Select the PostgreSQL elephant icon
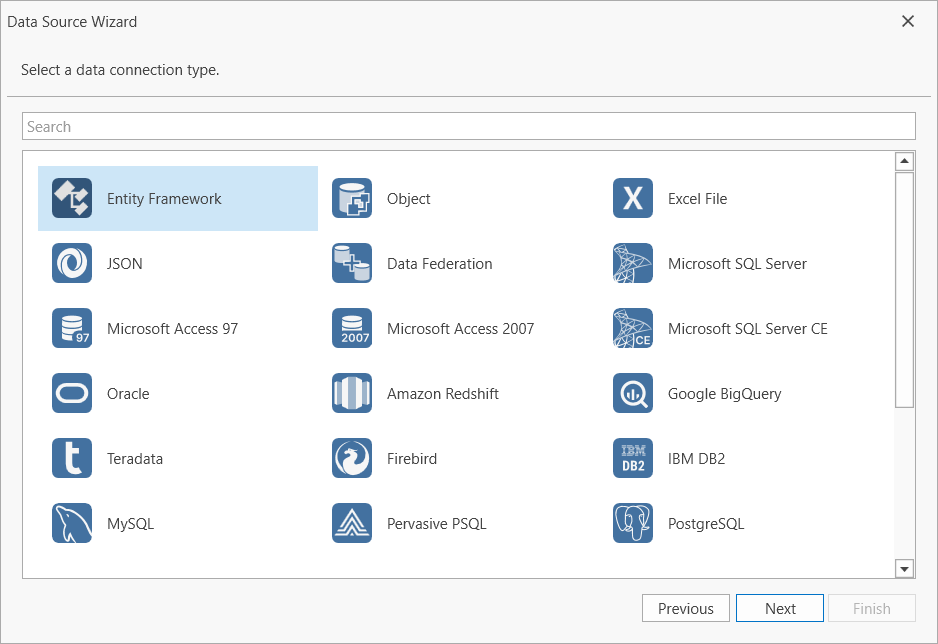This screenshot has width=938, height=644. pyautogui.click(x=632, y=523)
